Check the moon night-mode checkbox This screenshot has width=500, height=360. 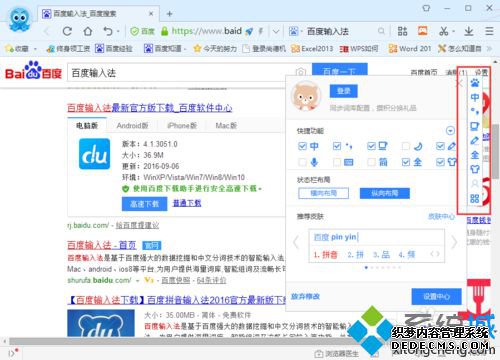406,146
